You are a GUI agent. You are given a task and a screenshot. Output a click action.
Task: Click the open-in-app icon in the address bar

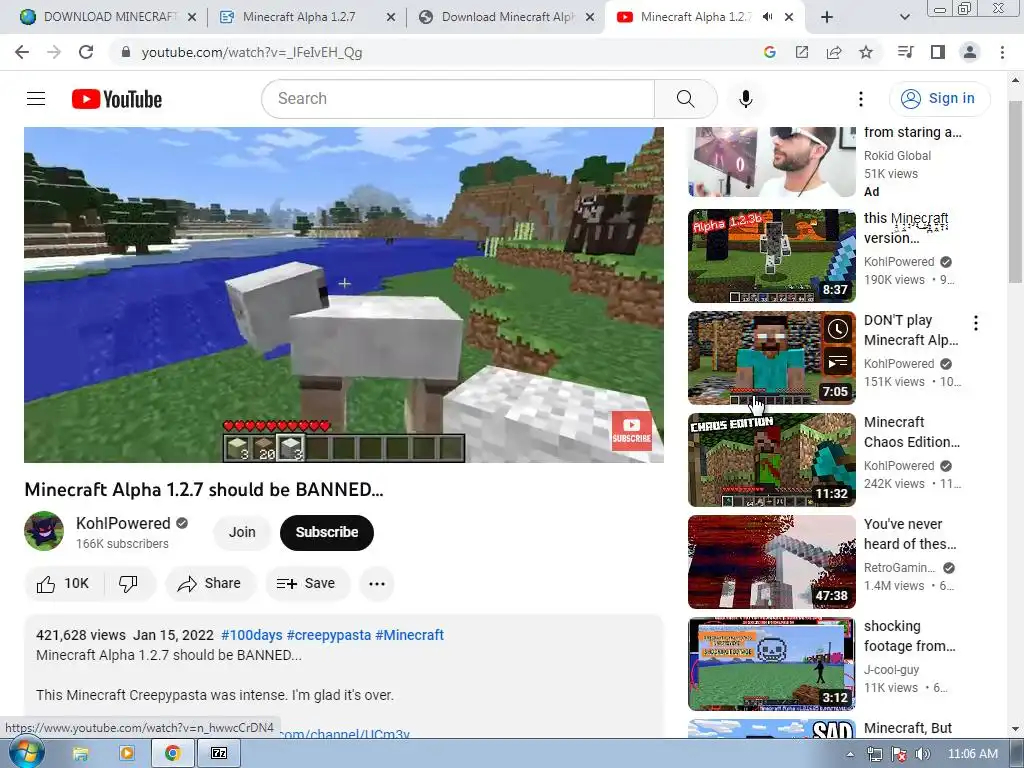[x=801, y=52]
